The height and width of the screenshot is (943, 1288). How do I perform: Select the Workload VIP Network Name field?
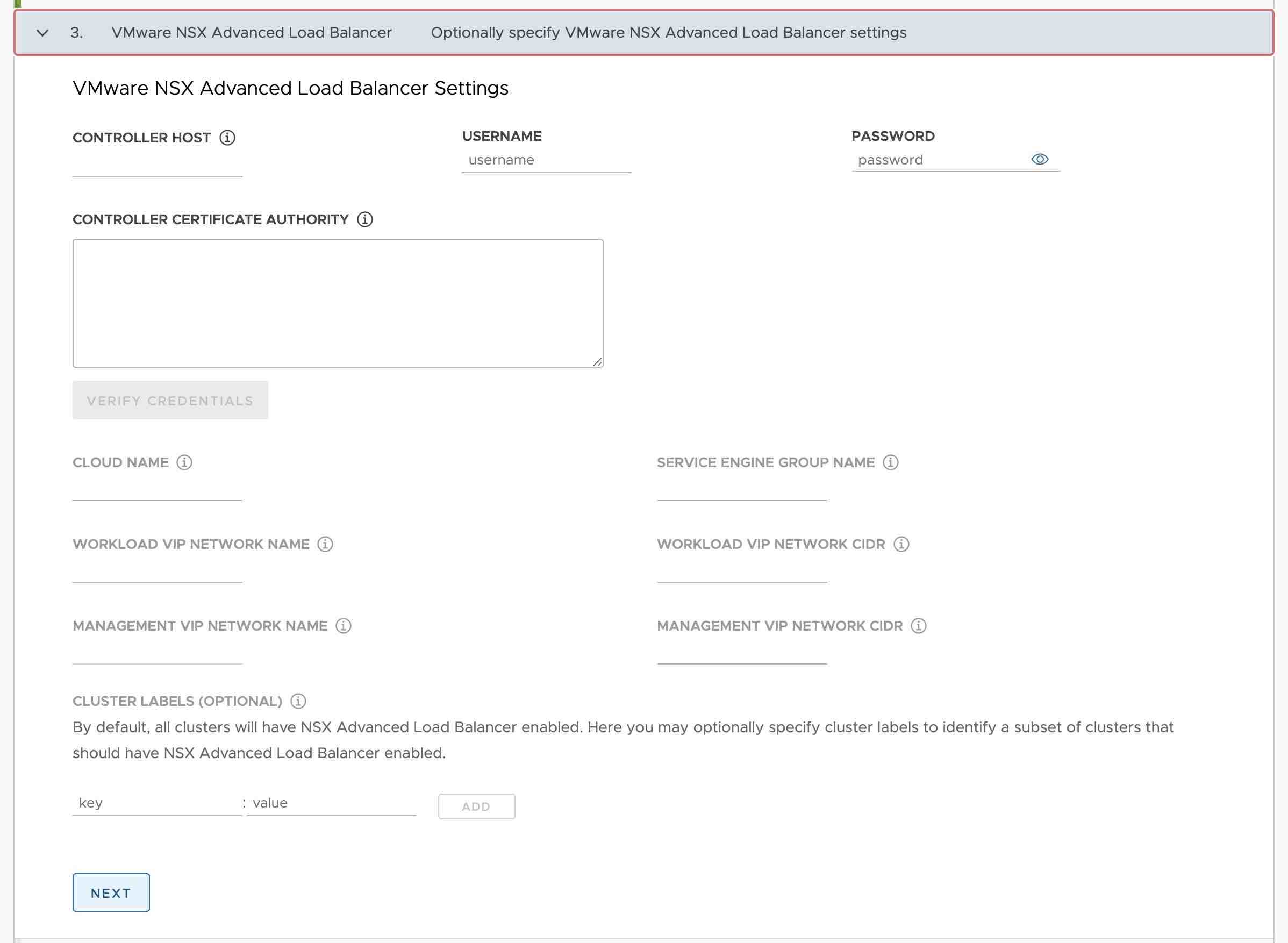pos(158,570)
